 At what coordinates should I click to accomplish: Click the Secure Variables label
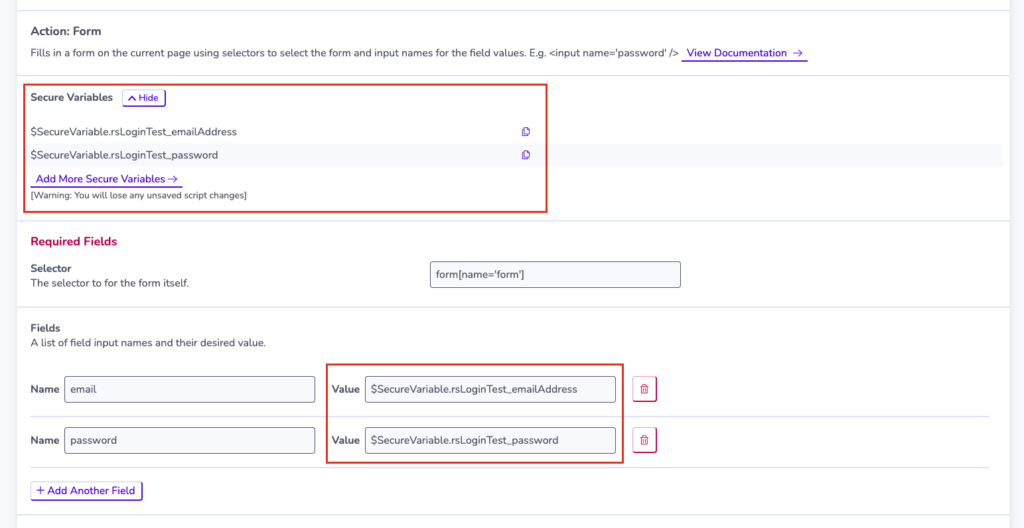click(72, 97)
